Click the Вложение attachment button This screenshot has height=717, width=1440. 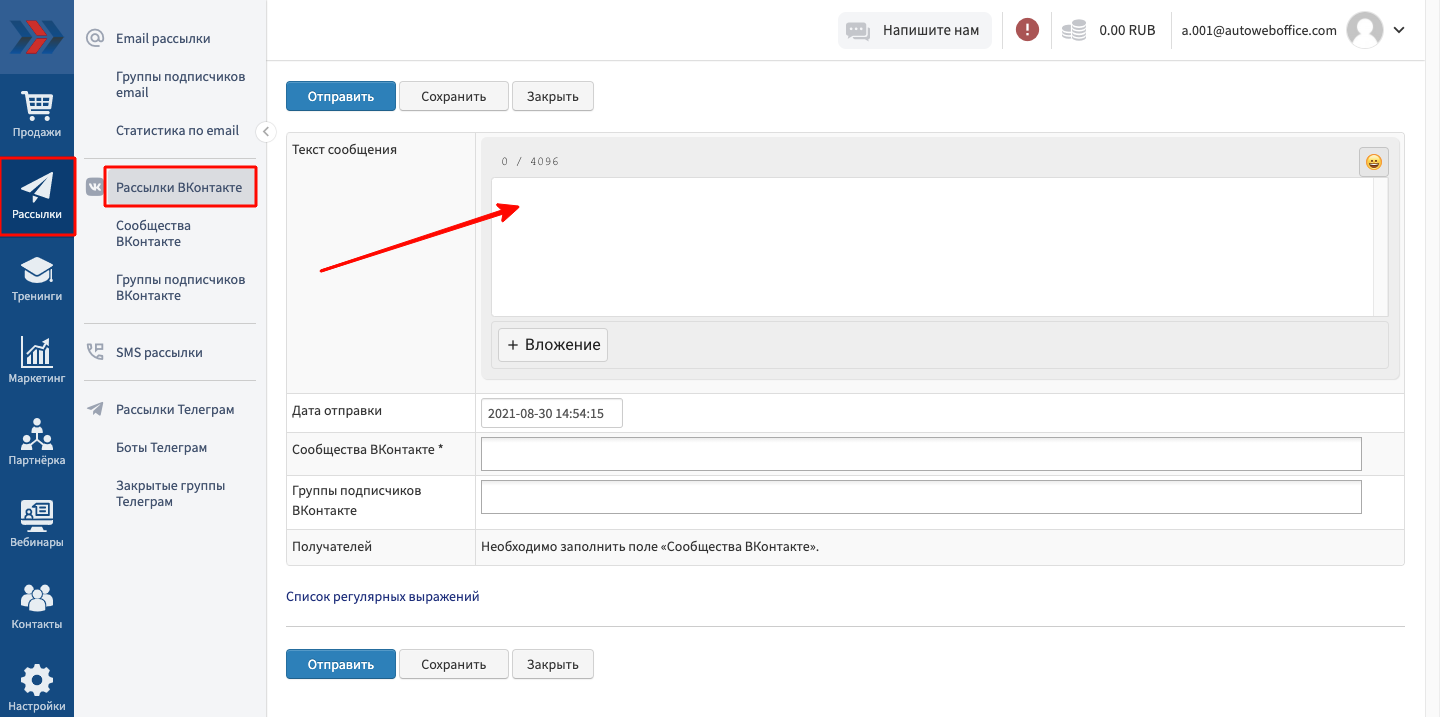(553, 345)
